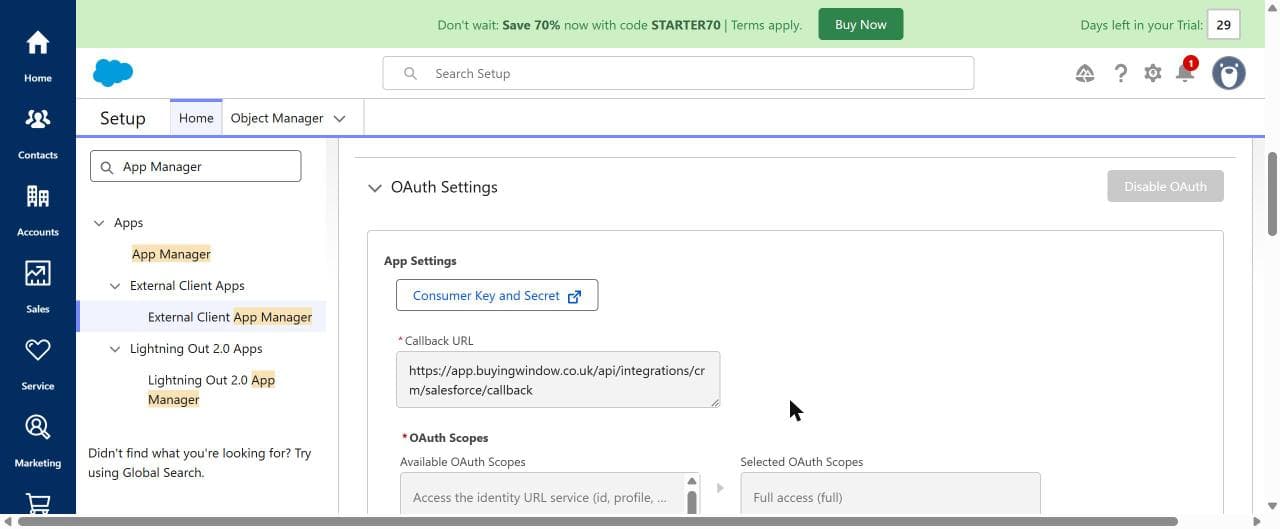Screen dimensions: 1280x529
Task: Open Lightning Out 2.0 App Manager
Action: (211, 390)
